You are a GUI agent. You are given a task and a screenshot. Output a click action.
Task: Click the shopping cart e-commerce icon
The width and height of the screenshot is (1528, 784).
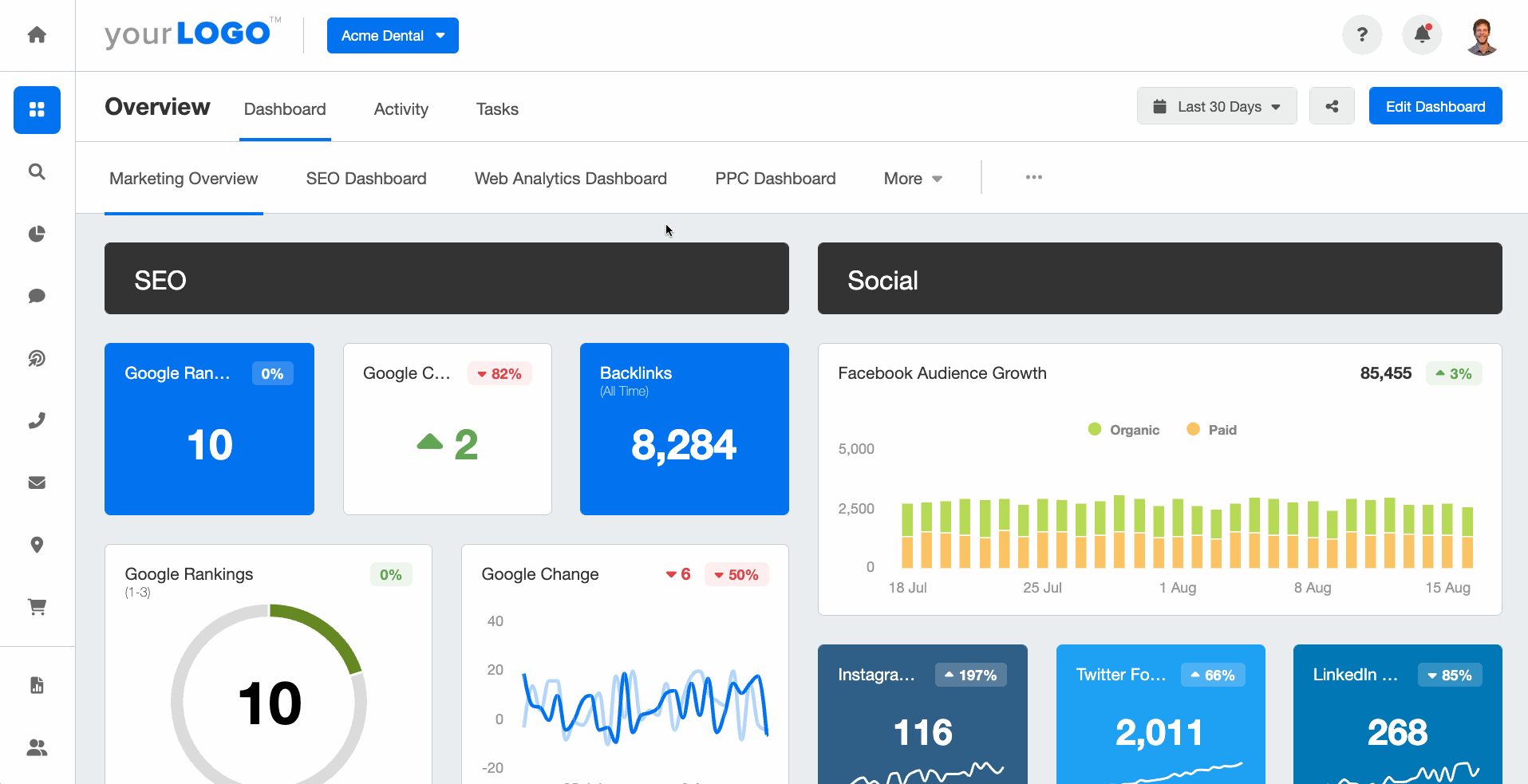tap(37, 606)
